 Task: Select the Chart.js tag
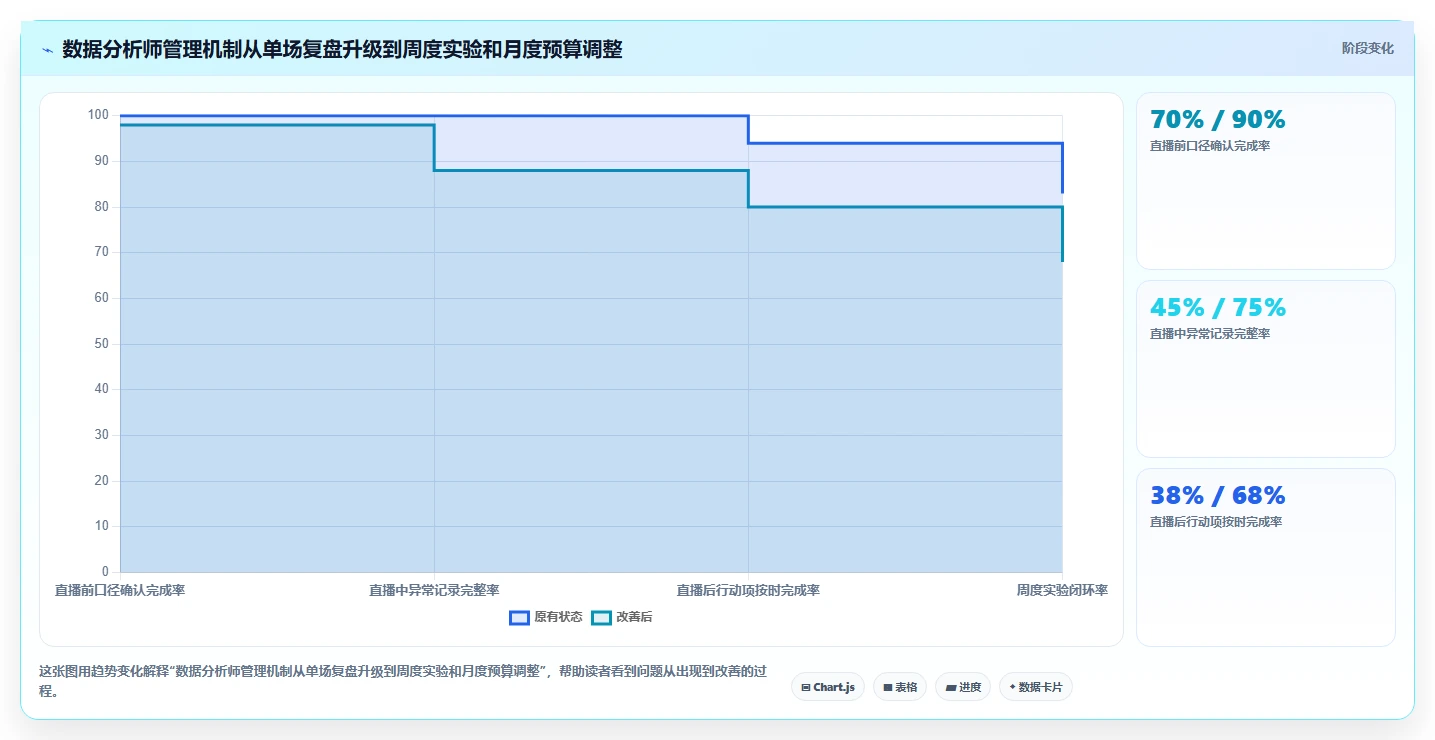[828, 687]
